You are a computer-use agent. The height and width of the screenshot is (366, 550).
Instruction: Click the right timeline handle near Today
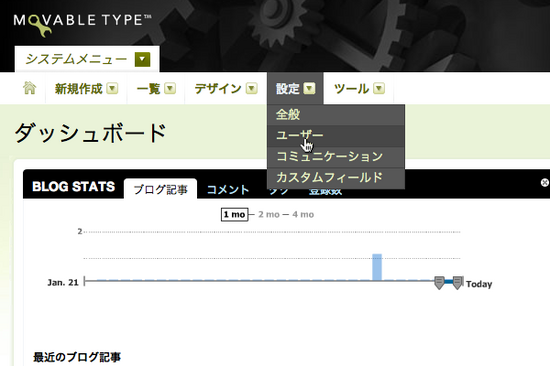[457, 282]
